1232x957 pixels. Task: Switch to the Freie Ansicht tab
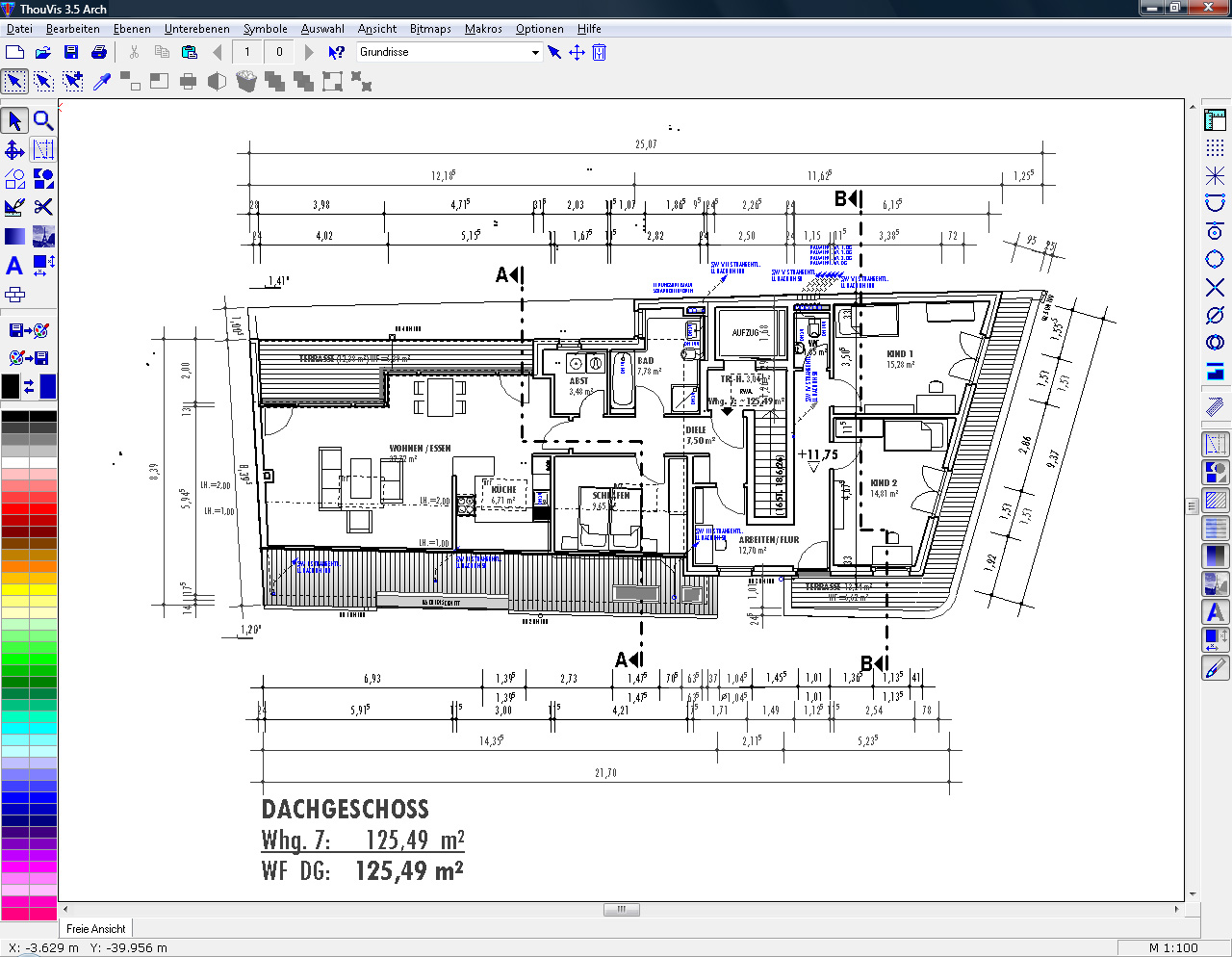(95, 929)
